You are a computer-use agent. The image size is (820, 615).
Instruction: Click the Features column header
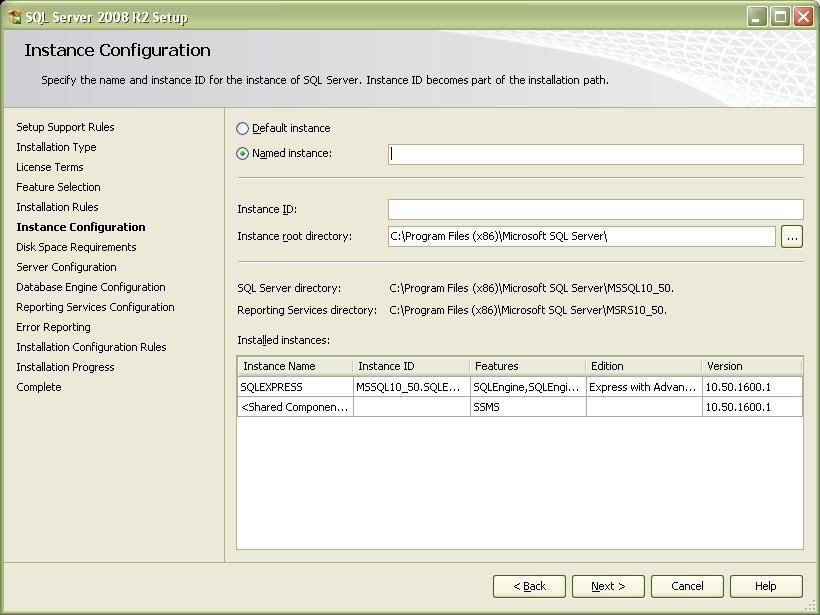527,366
